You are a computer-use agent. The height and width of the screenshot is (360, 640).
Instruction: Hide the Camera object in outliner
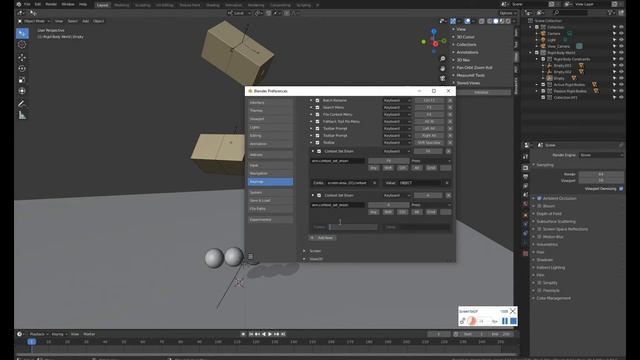coord(621,33)
